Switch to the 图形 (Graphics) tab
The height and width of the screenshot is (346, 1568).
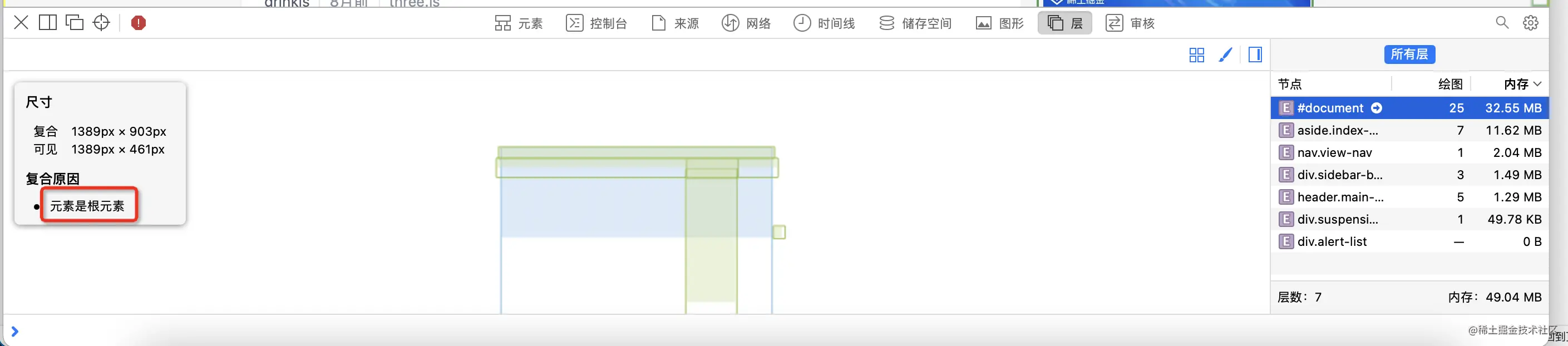[x=999, y=23]
